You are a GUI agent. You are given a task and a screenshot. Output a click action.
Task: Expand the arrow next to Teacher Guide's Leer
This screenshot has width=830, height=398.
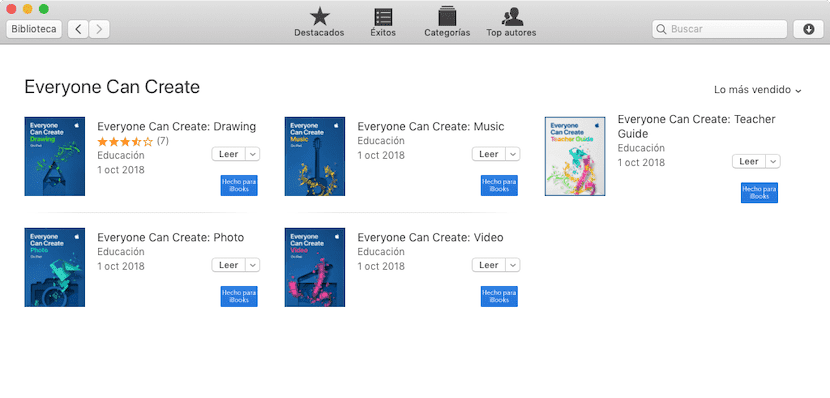click(773, 161)
